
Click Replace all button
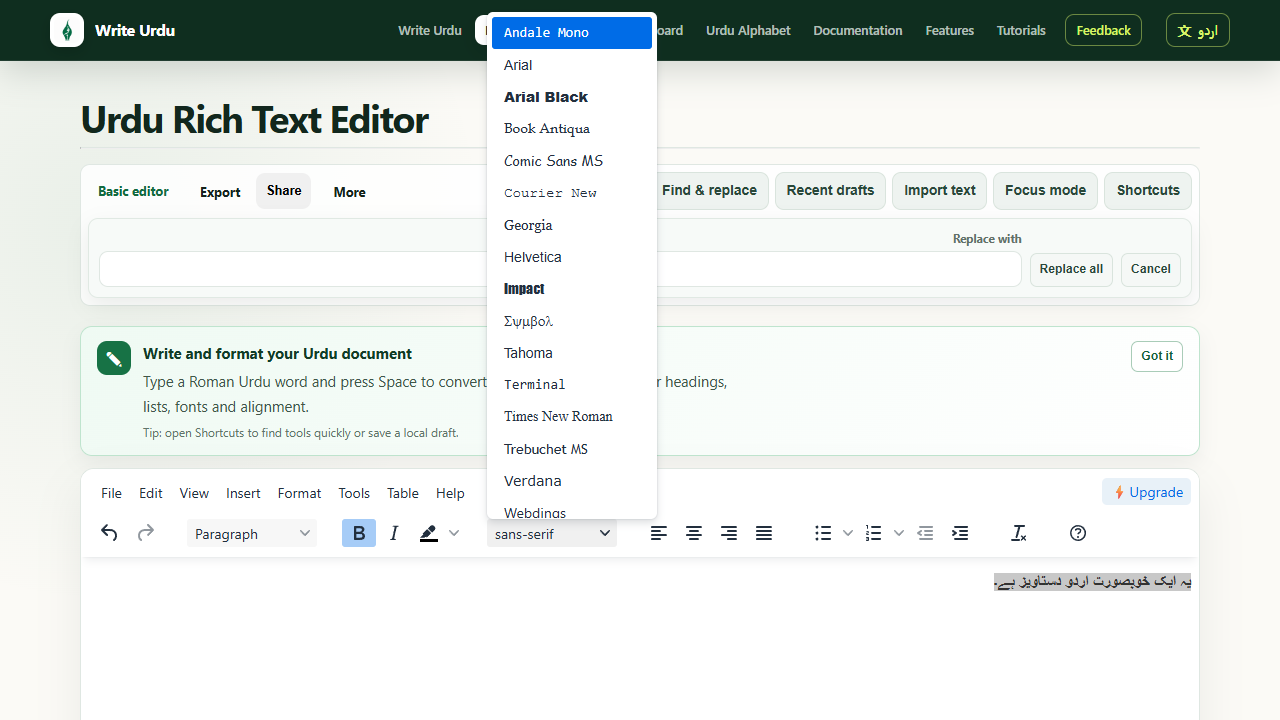(1071, 269)
